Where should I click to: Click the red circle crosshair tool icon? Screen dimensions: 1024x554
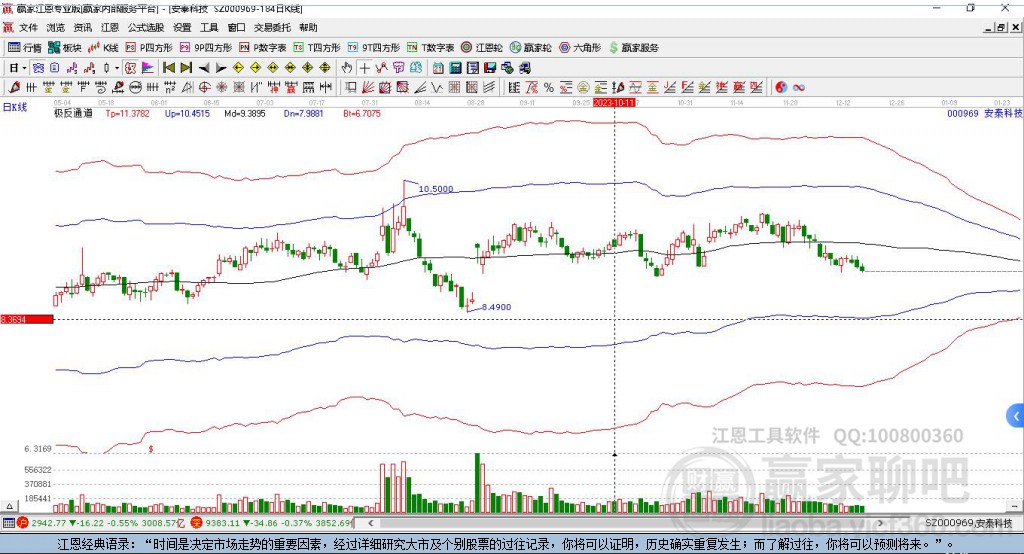coord(204,88)
